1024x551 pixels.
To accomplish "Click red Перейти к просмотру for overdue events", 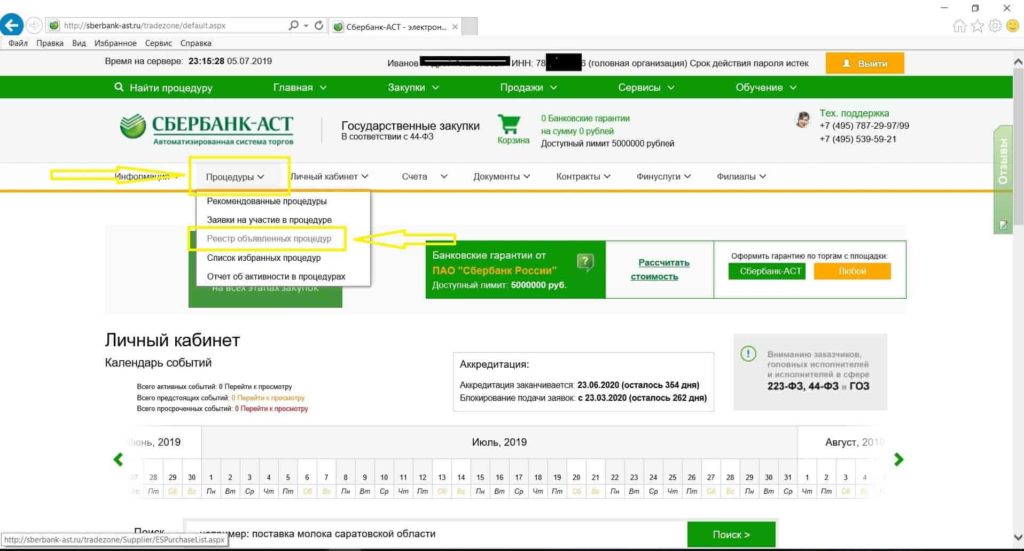I will [x=274, y=409].
